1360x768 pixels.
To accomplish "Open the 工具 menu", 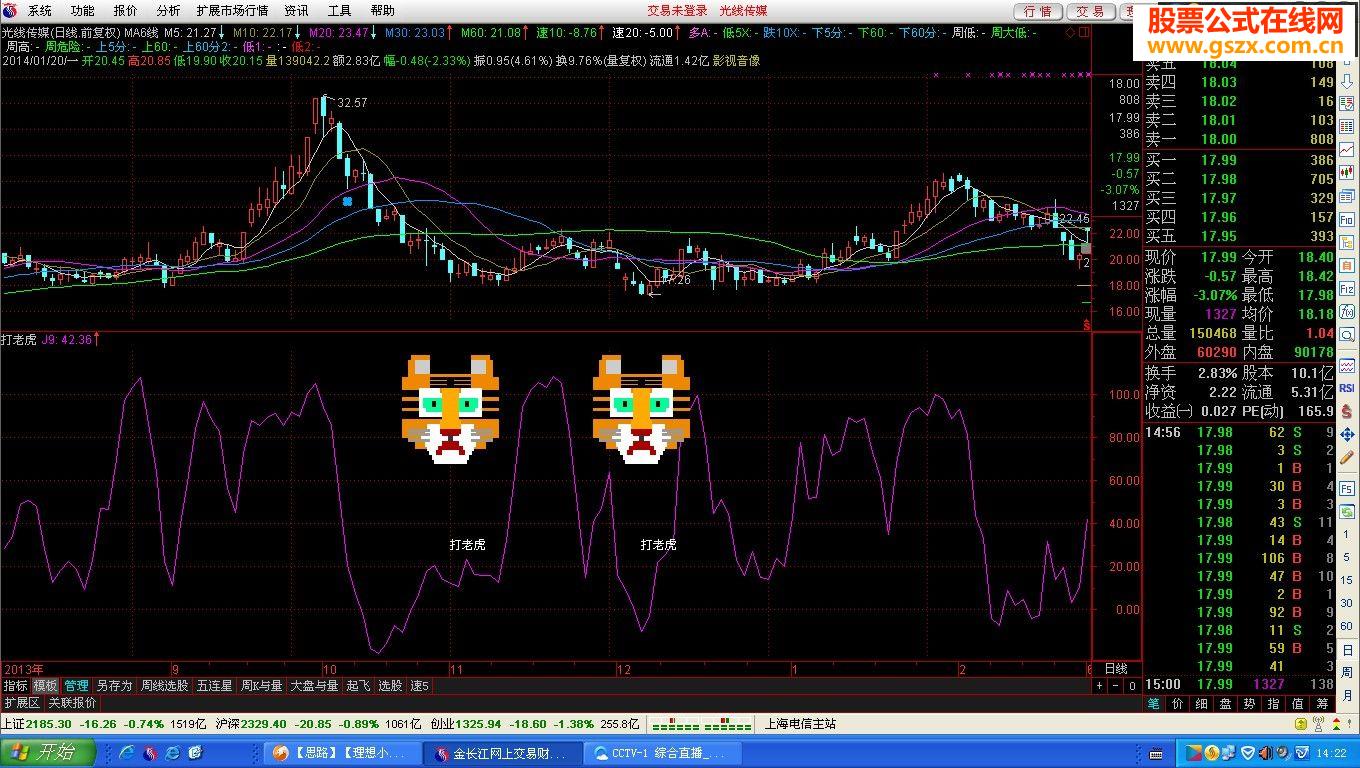I will tap(340, 11).
